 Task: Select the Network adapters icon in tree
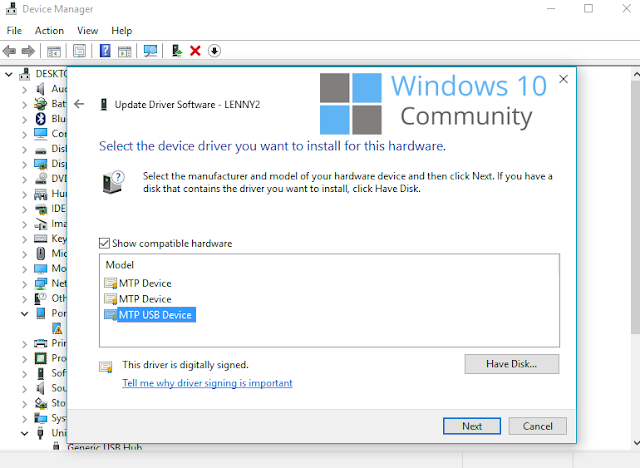40,283
